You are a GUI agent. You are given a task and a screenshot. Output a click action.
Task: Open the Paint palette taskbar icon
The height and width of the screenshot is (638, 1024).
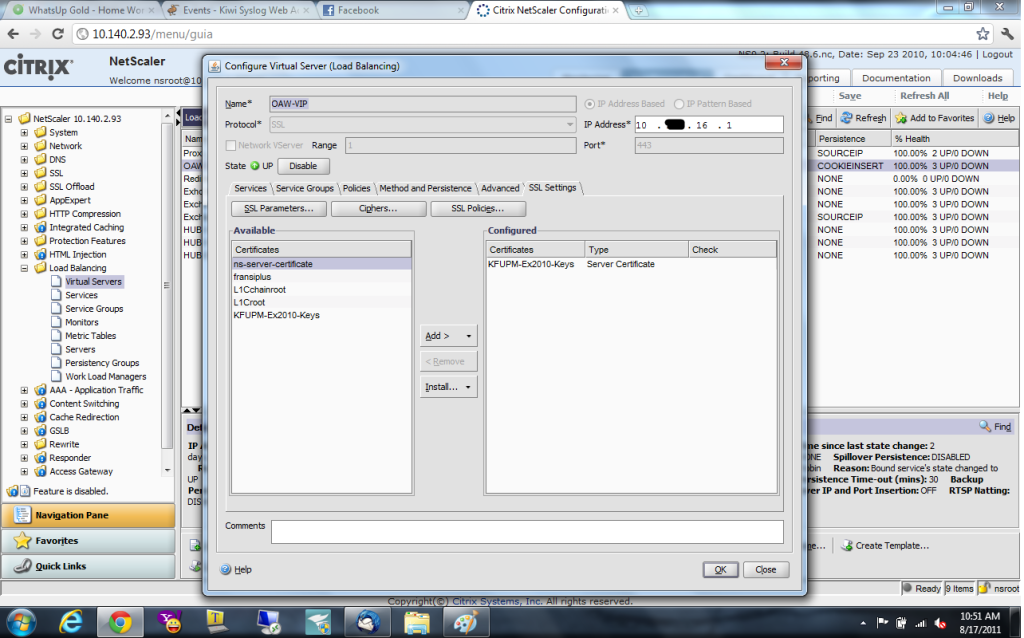(x=466, y=622)
